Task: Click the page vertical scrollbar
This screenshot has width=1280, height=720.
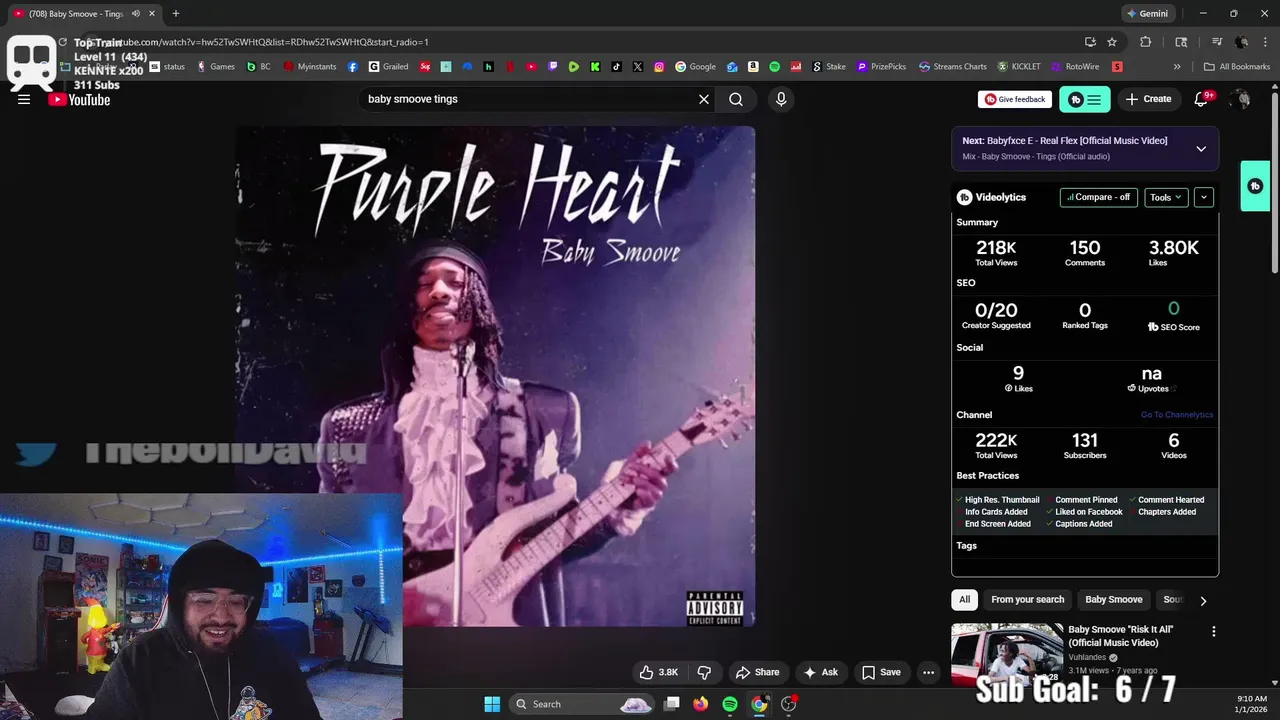Action: [x=1274, y=180]
